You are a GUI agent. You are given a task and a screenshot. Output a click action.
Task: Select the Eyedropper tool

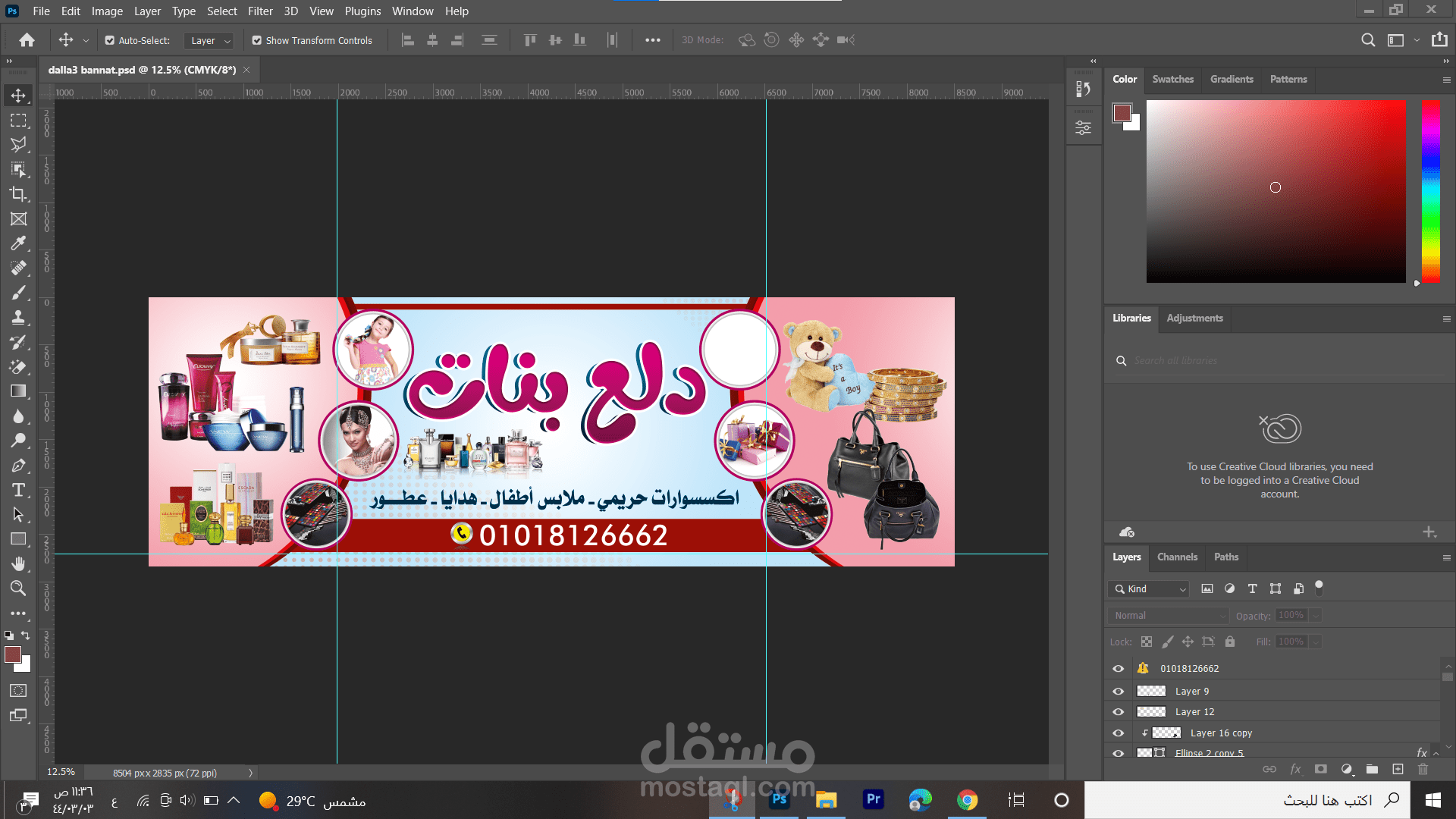[x=19, y=243]
